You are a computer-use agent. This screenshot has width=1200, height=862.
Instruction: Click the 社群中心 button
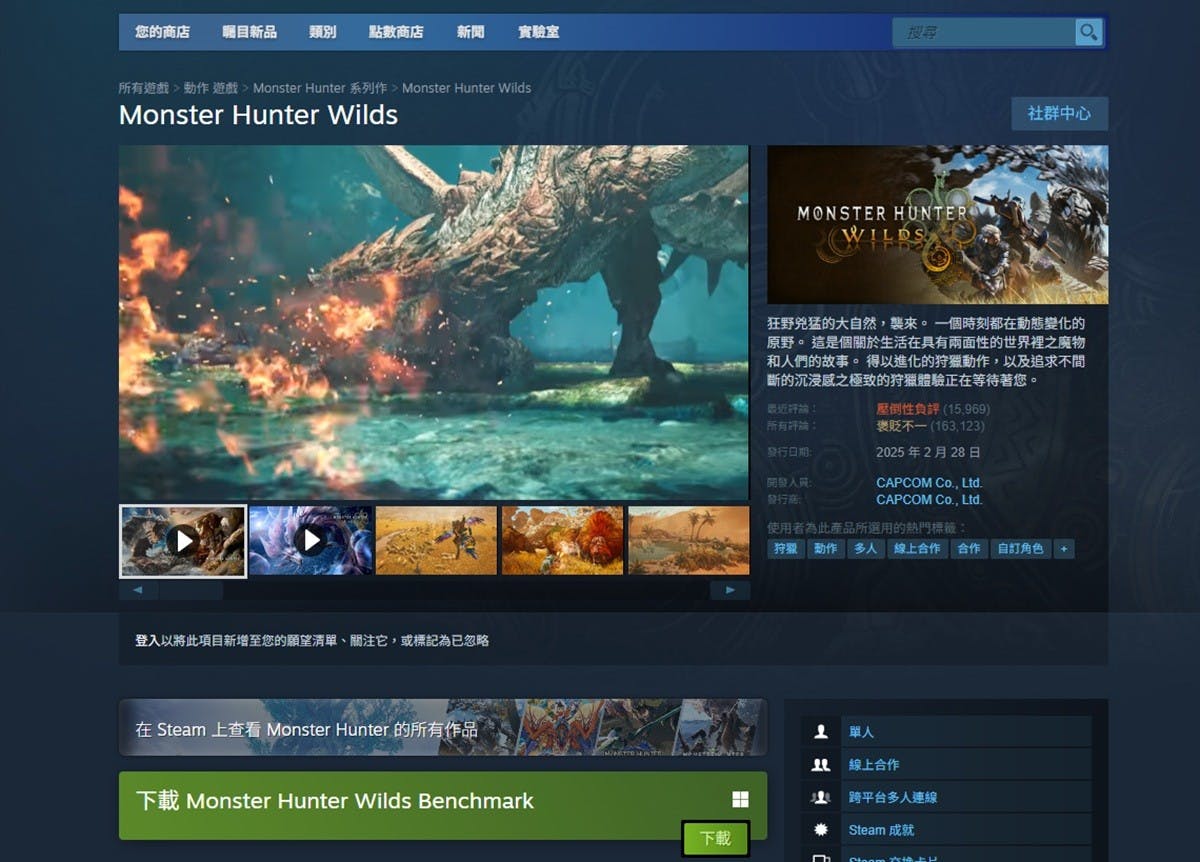(x=1059, y=113)
